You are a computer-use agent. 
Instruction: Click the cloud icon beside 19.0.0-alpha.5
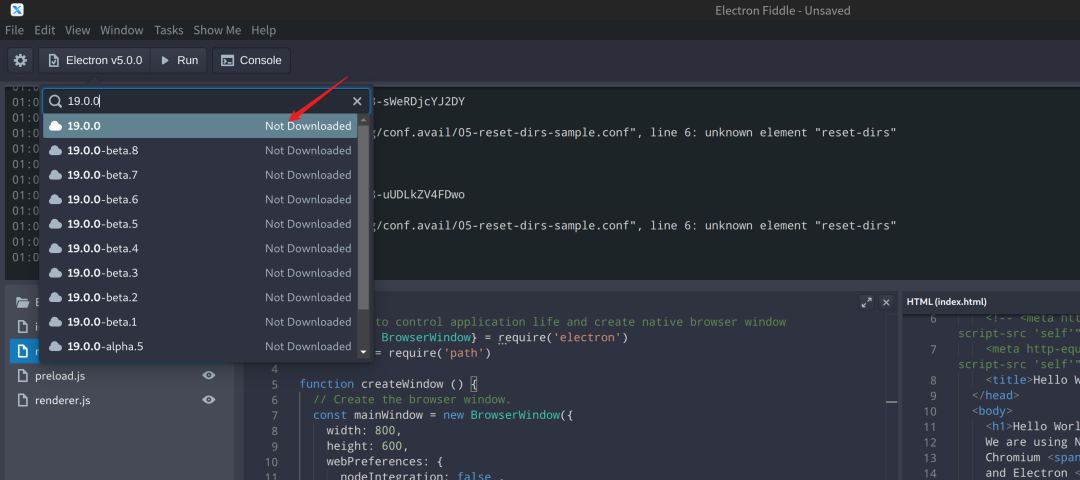pos(55,346)
